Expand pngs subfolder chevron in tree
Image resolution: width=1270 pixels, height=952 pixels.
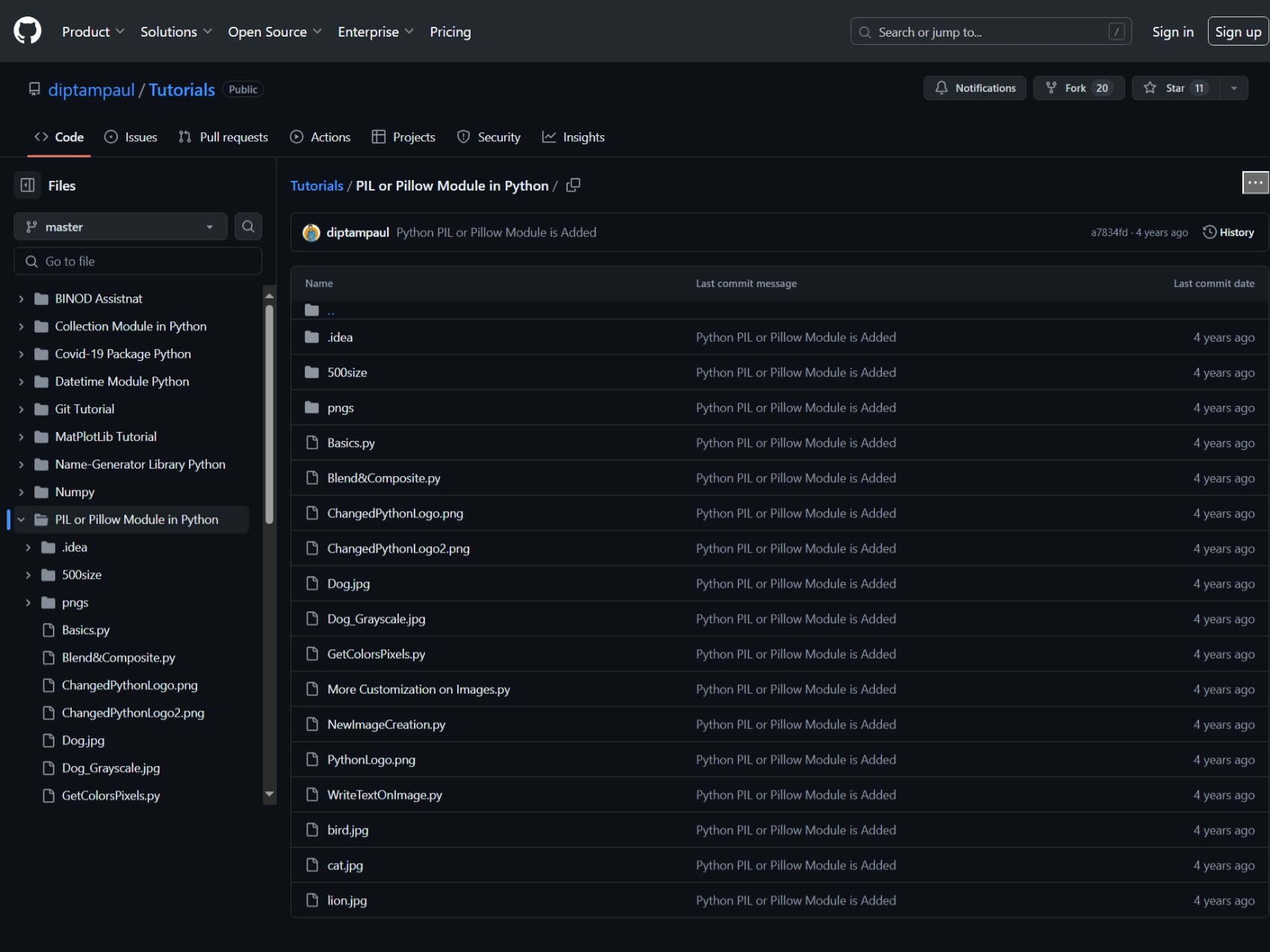click(x=28, y=603)
